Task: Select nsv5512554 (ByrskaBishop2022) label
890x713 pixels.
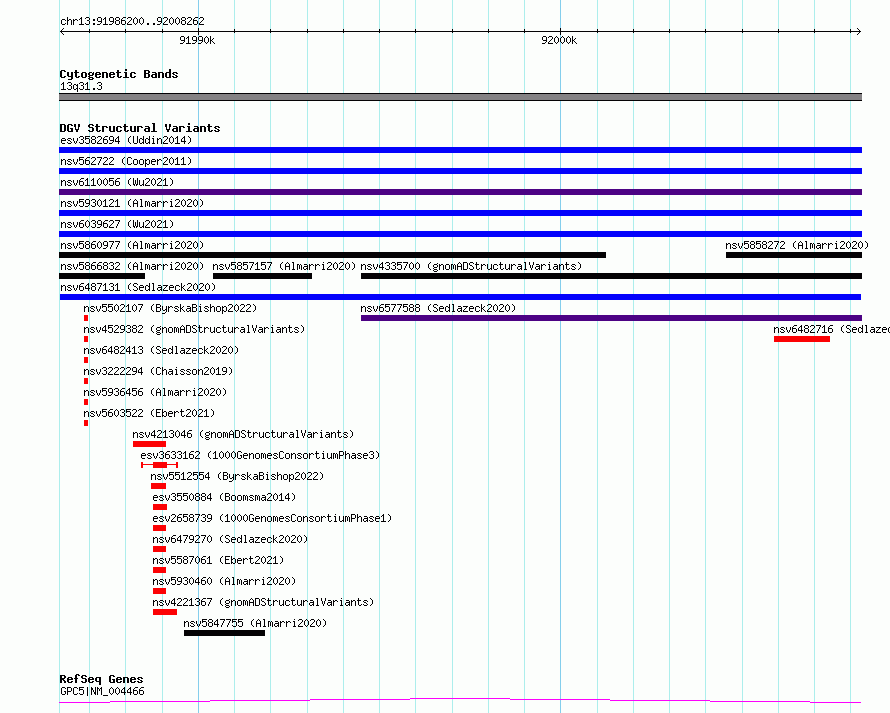Action: click(237, 476)
